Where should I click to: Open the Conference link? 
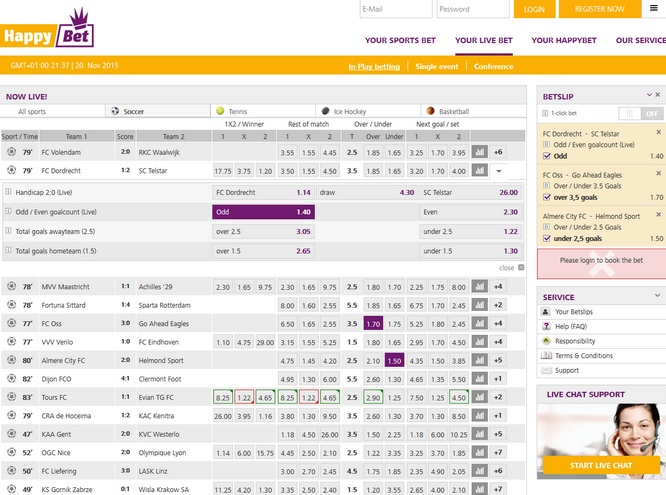point(494,66)
